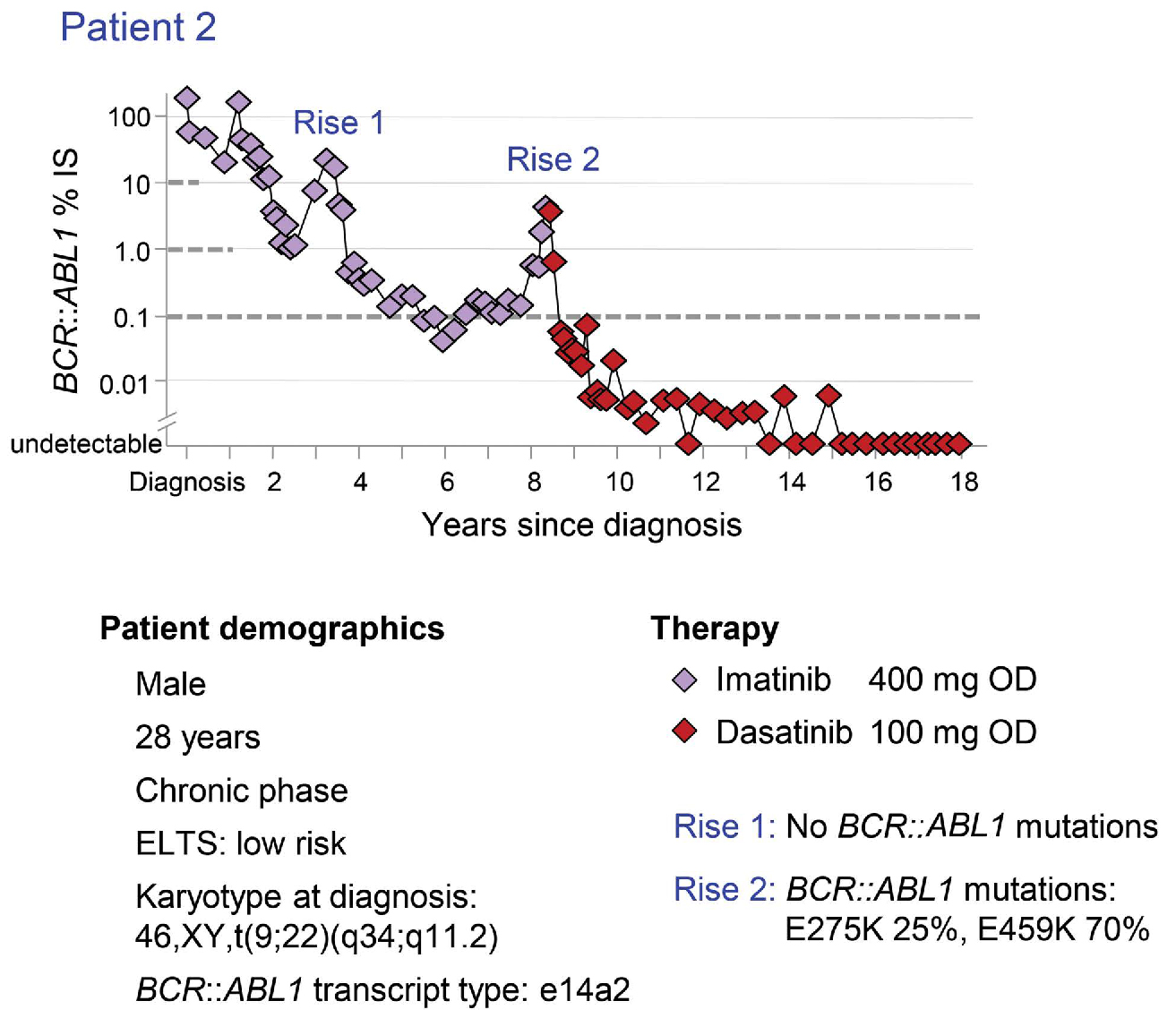The width and height of the screenshot is (1176, 1018).
Task: Select the "Chronic phase" text
Action: tap(241, 791)
